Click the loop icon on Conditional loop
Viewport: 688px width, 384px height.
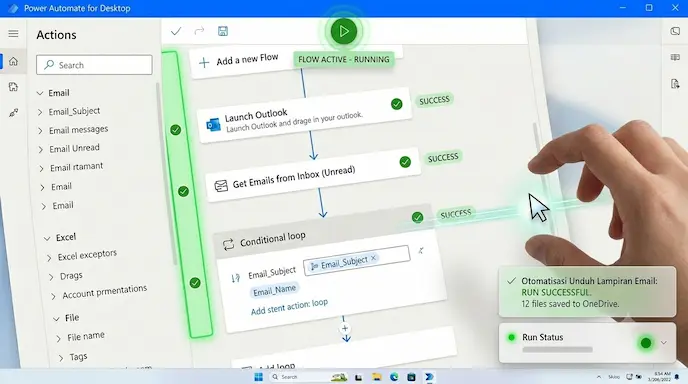coord(229,244)
